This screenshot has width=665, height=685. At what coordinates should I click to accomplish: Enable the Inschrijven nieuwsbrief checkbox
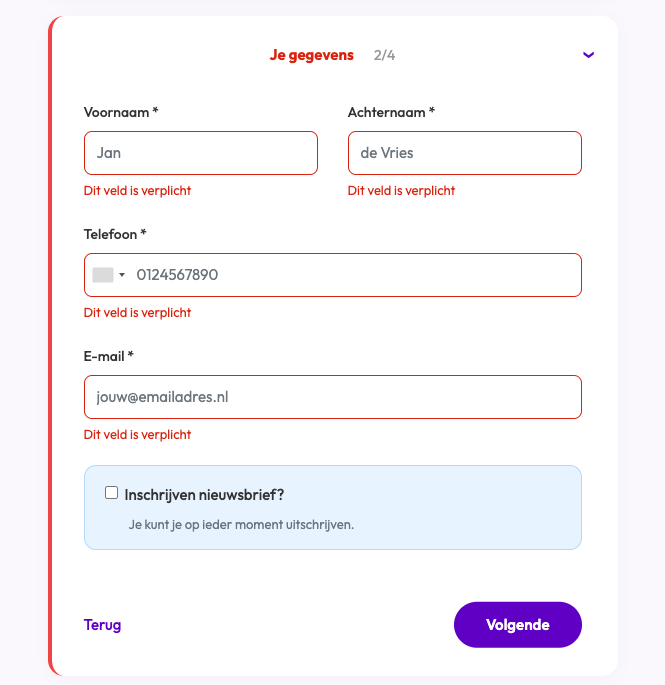point(112,493)
